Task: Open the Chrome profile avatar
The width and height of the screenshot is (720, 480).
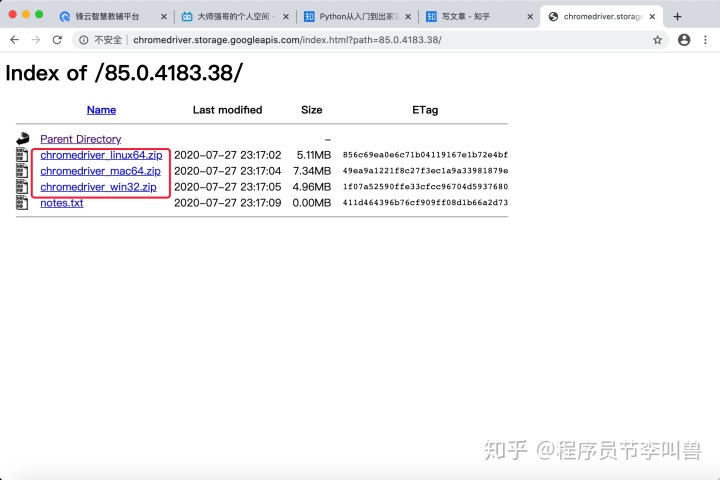Action: tap(684, 40)
